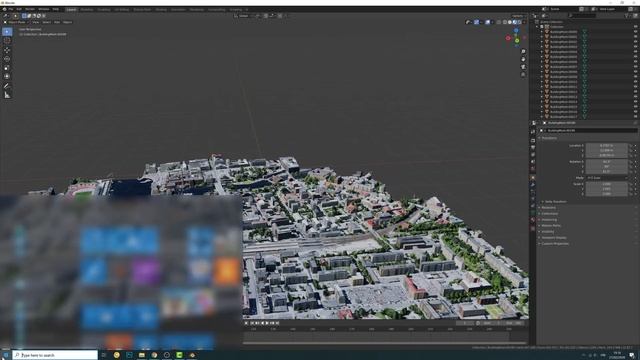
Task: Select the Select Box tool
Action: 7,31
